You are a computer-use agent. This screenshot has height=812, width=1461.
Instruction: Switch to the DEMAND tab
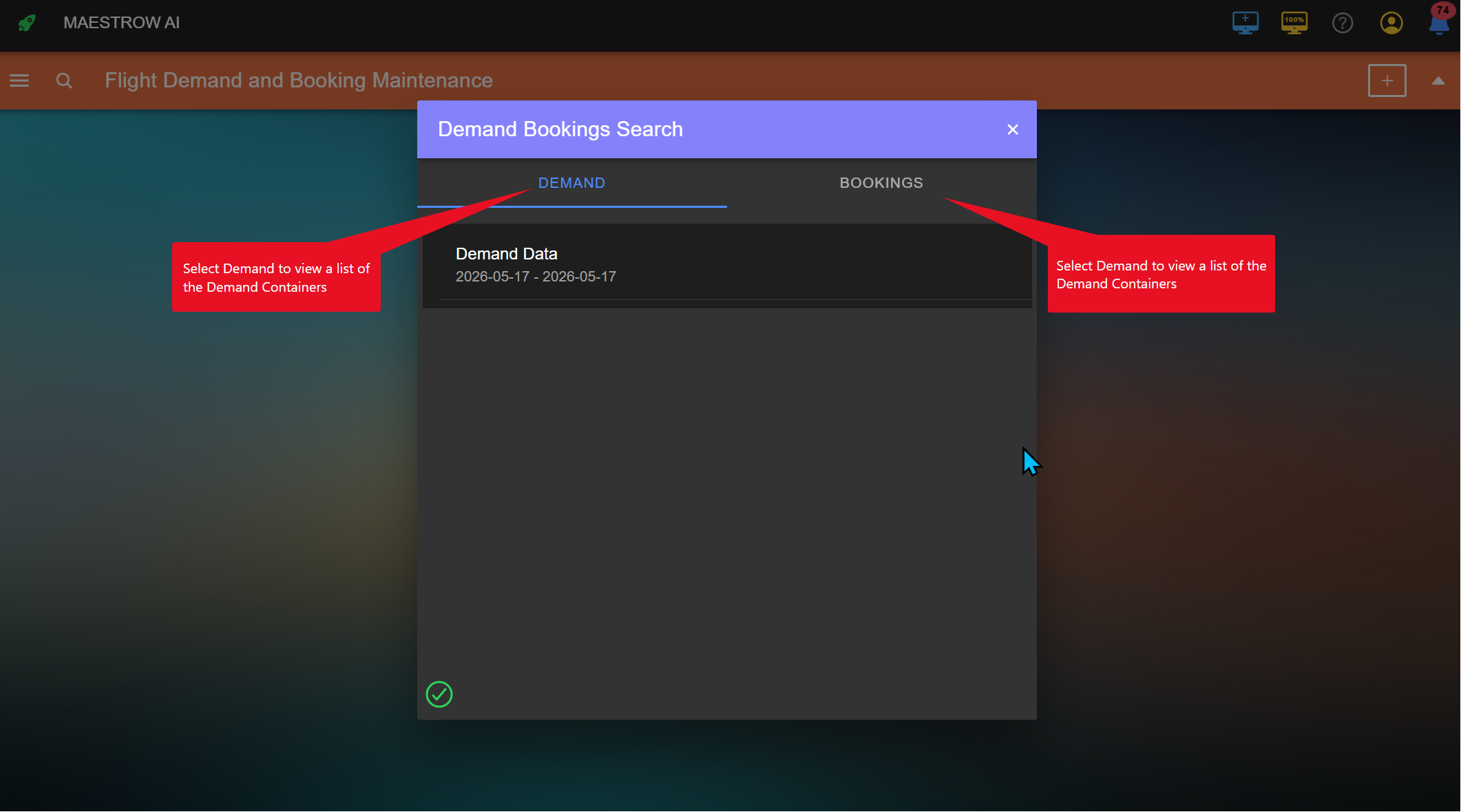[x=571, y=183]
